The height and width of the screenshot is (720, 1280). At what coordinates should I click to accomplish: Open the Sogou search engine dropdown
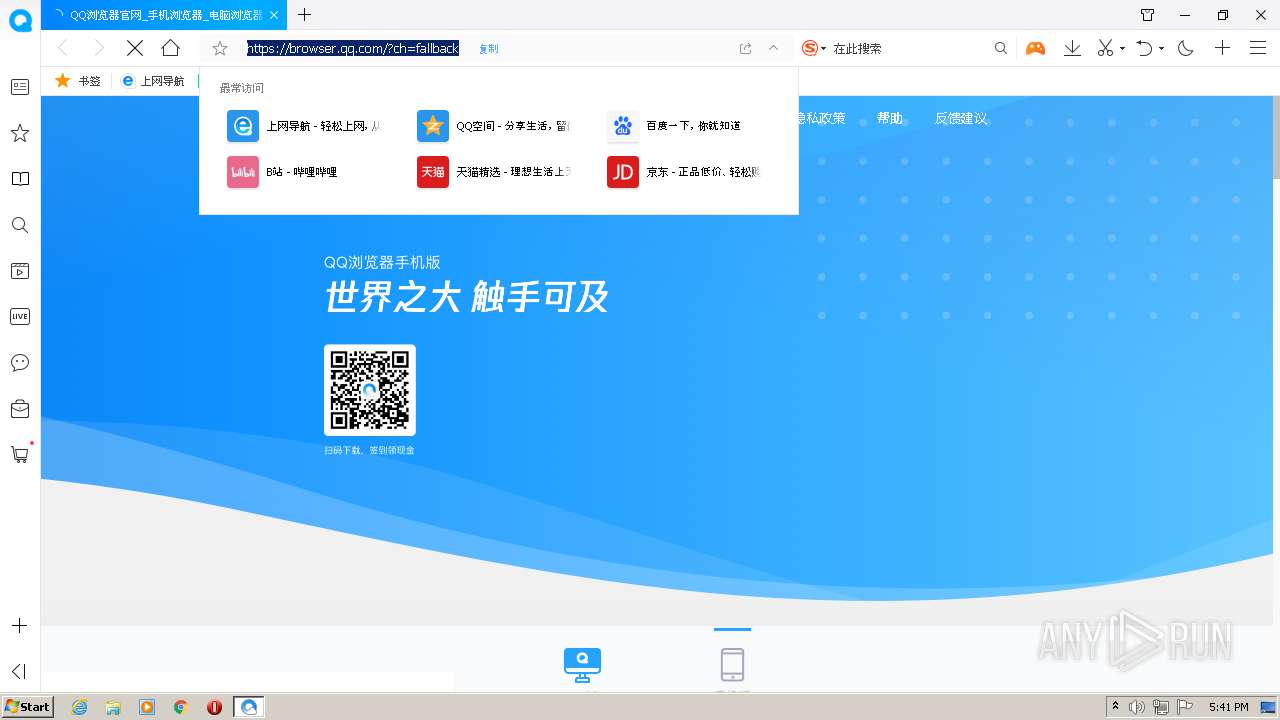(x=814, y=48)
